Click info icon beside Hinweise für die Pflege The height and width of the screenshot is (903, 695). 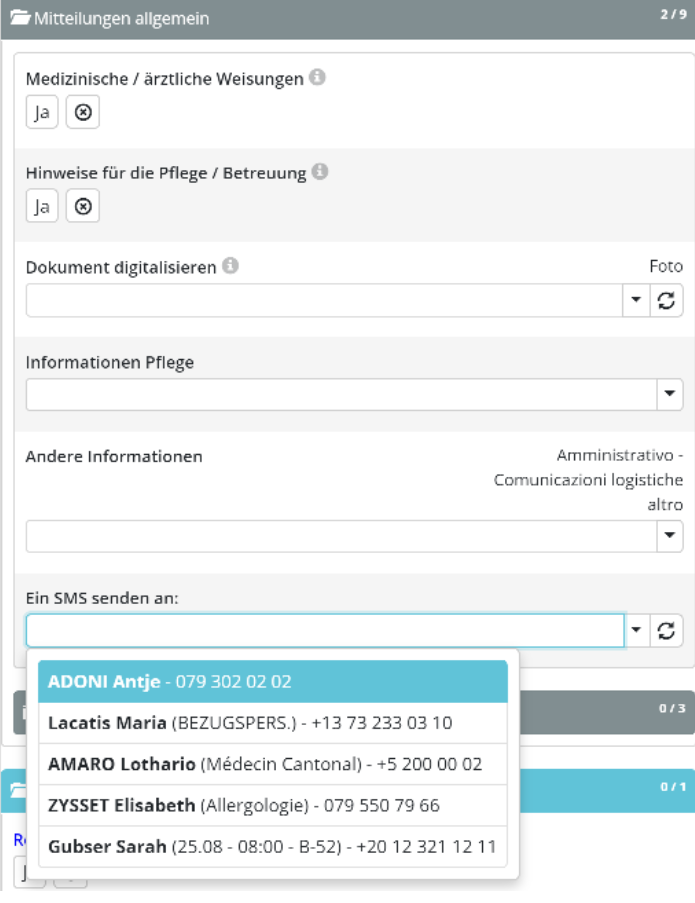320,172
